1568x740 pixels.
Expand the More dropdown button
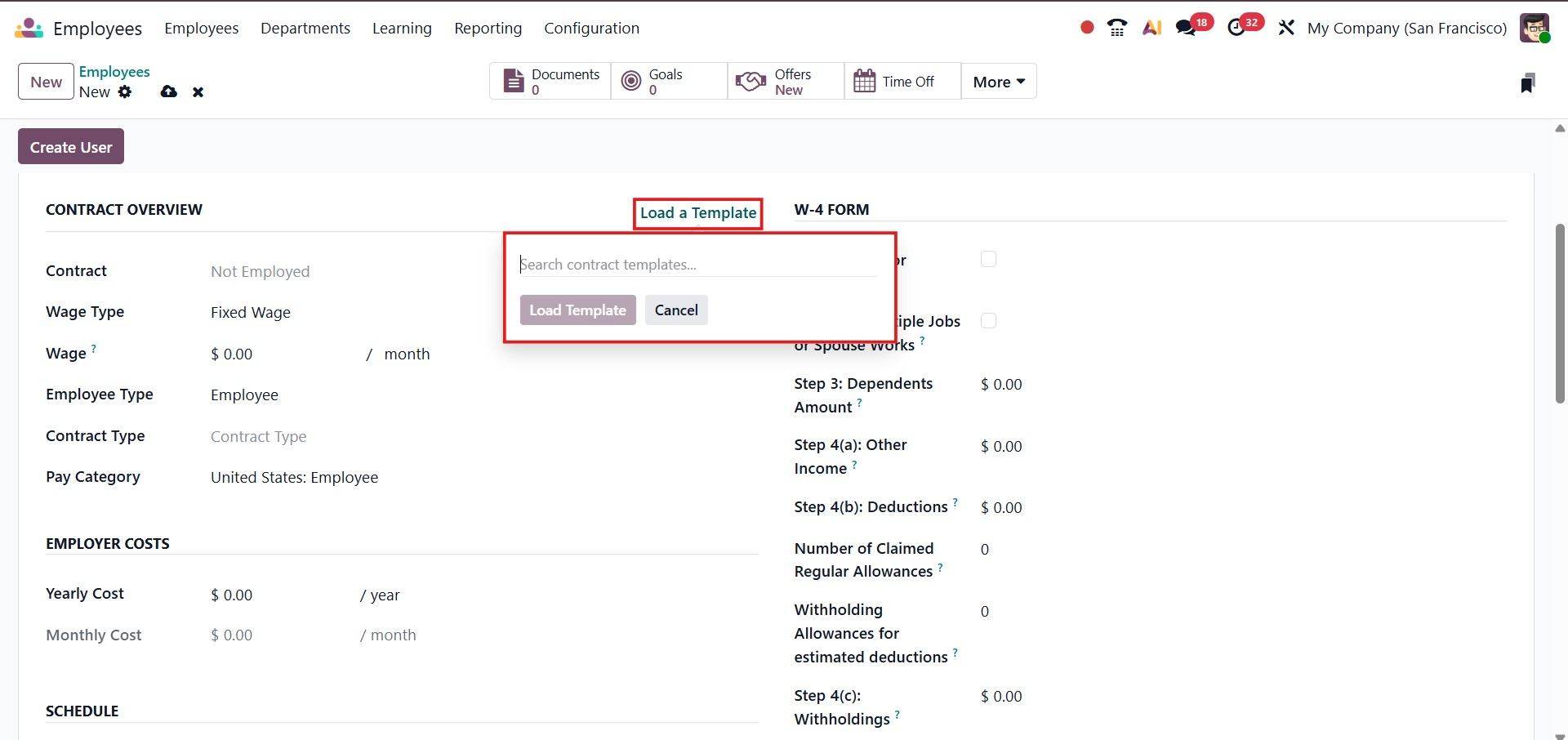tap(998, 82)
